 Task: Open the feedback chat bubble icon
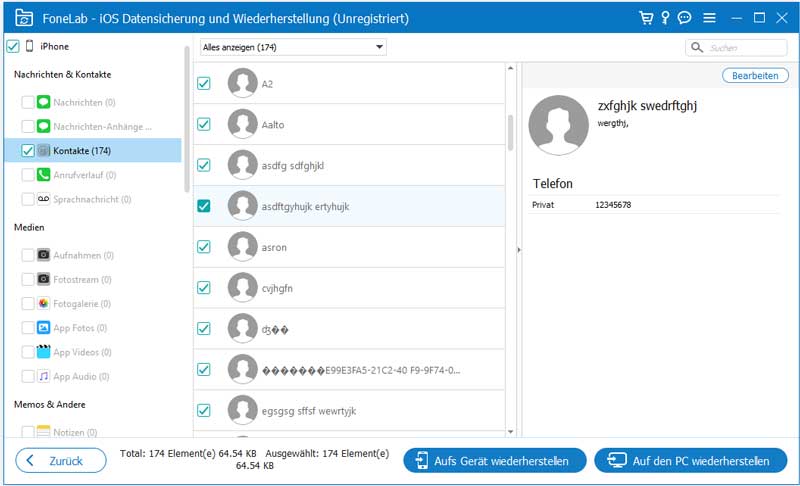684,18
